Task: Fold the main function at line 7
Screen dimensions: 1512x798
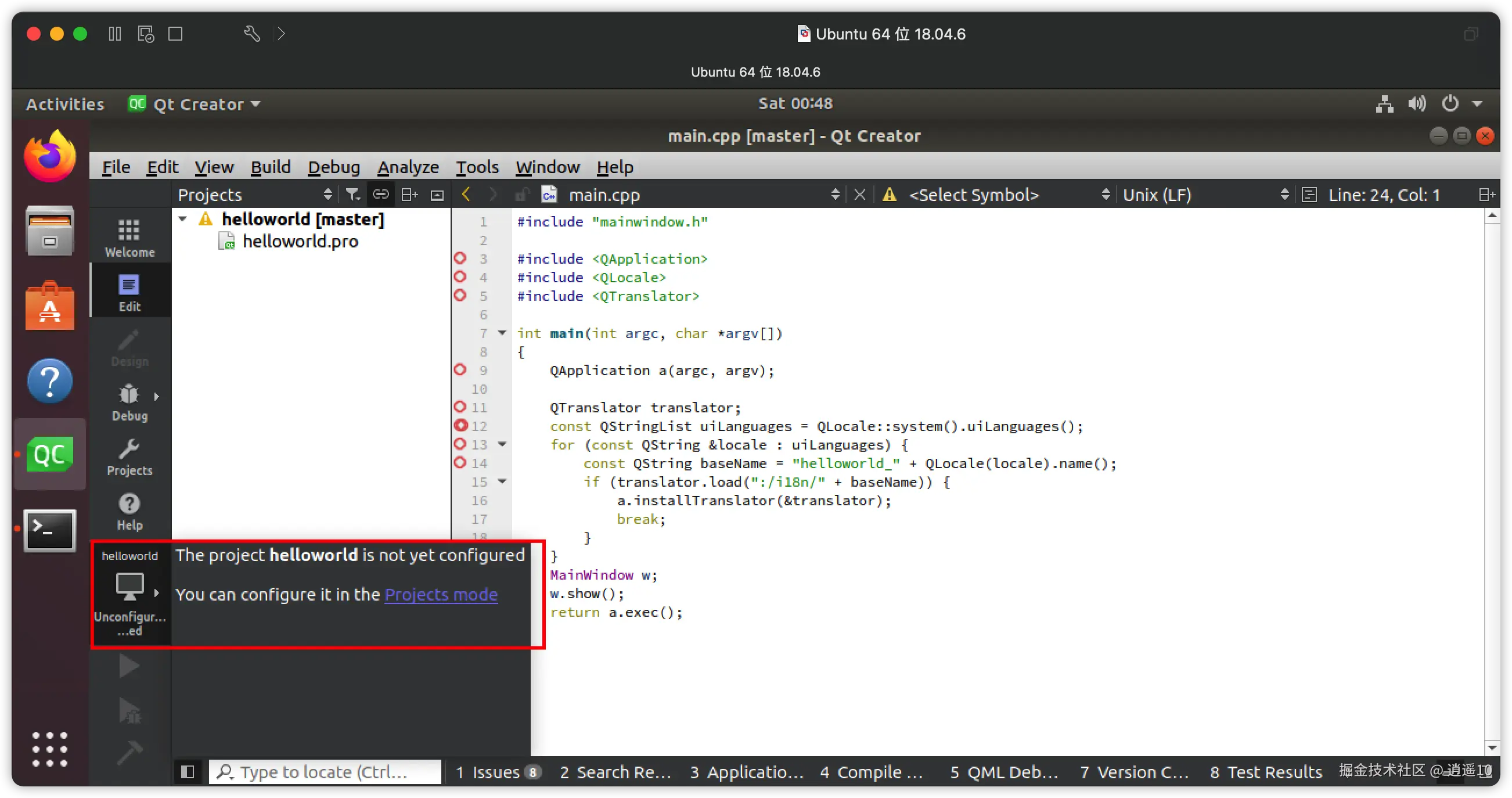Action: click(502, 333)
